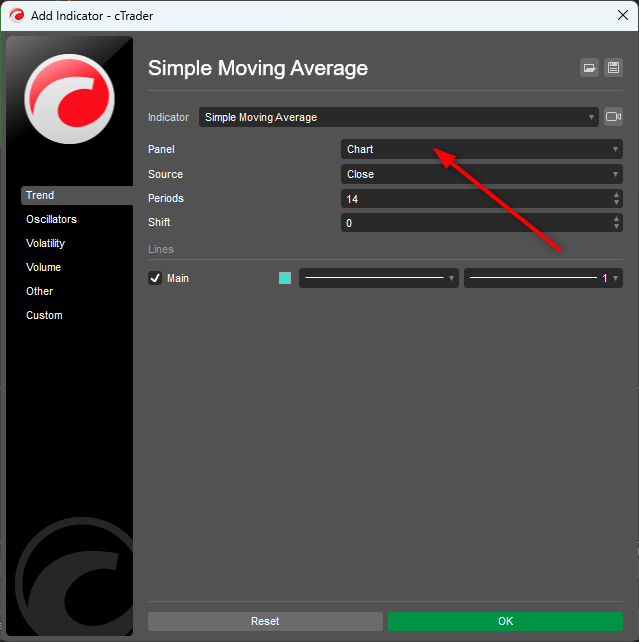639x642 pixels.
Task: Select the Volatility category
Action: click(45, 244)
